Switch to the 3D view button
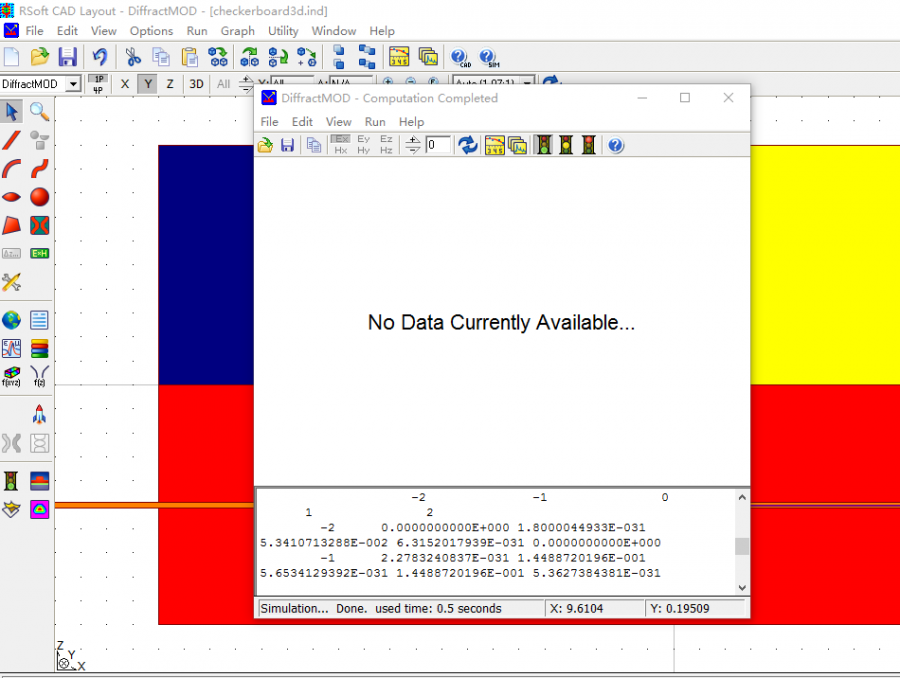Viewport: 900px width, 678px height. 196,84
